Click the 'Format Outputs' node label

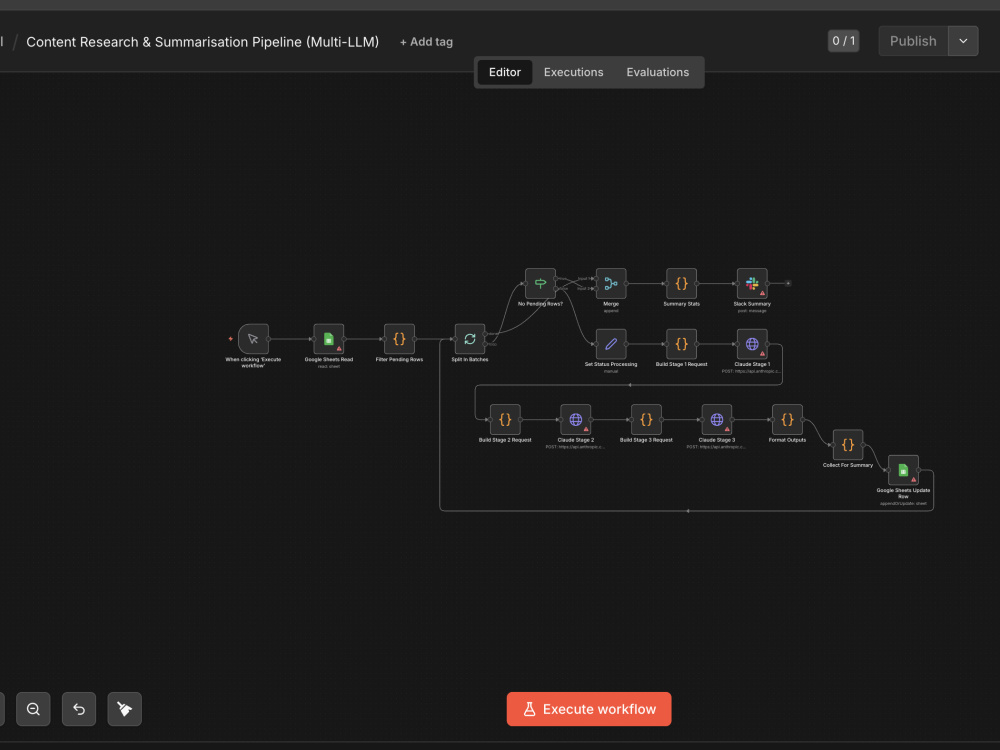(x=787, y=440)
